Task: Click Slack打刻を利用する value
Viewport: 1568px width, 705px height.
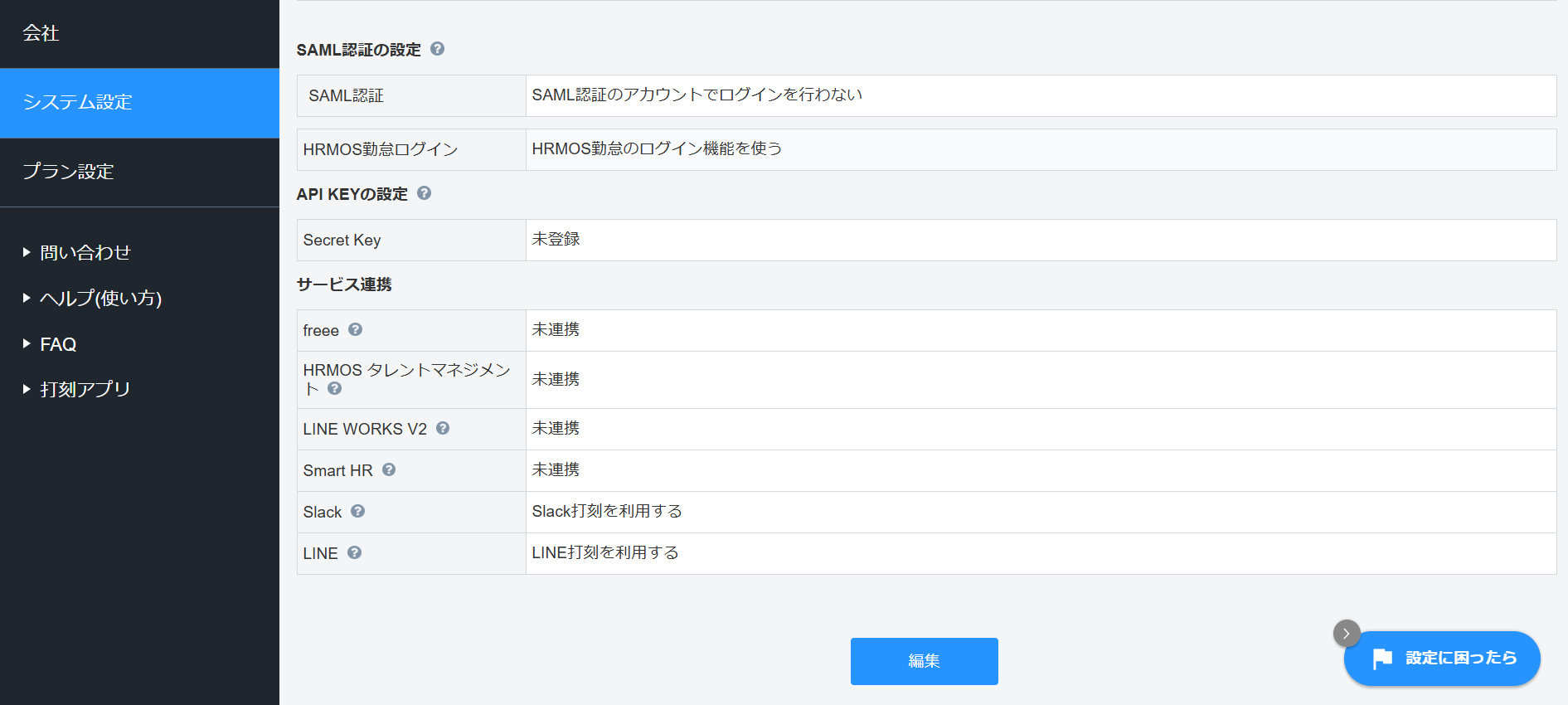Action: point(607,511)
